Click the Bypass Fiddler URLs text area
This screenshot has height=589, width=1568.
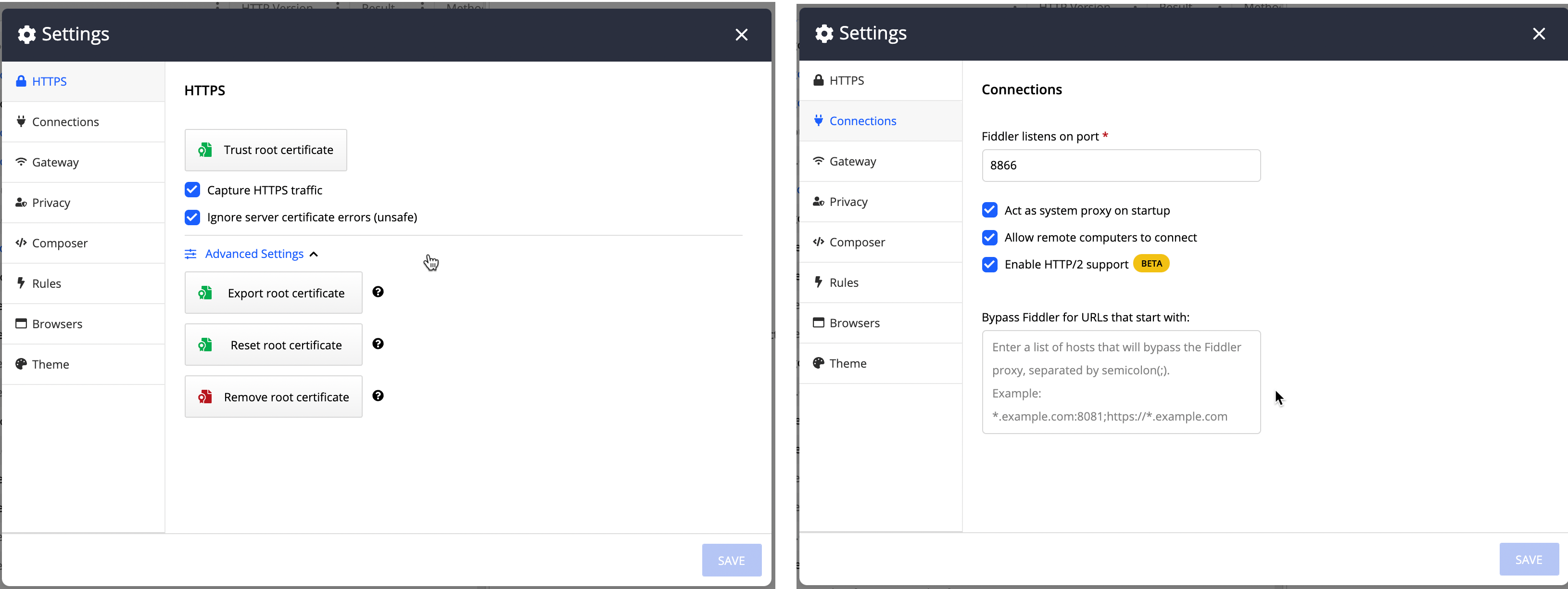[1121, 382]
